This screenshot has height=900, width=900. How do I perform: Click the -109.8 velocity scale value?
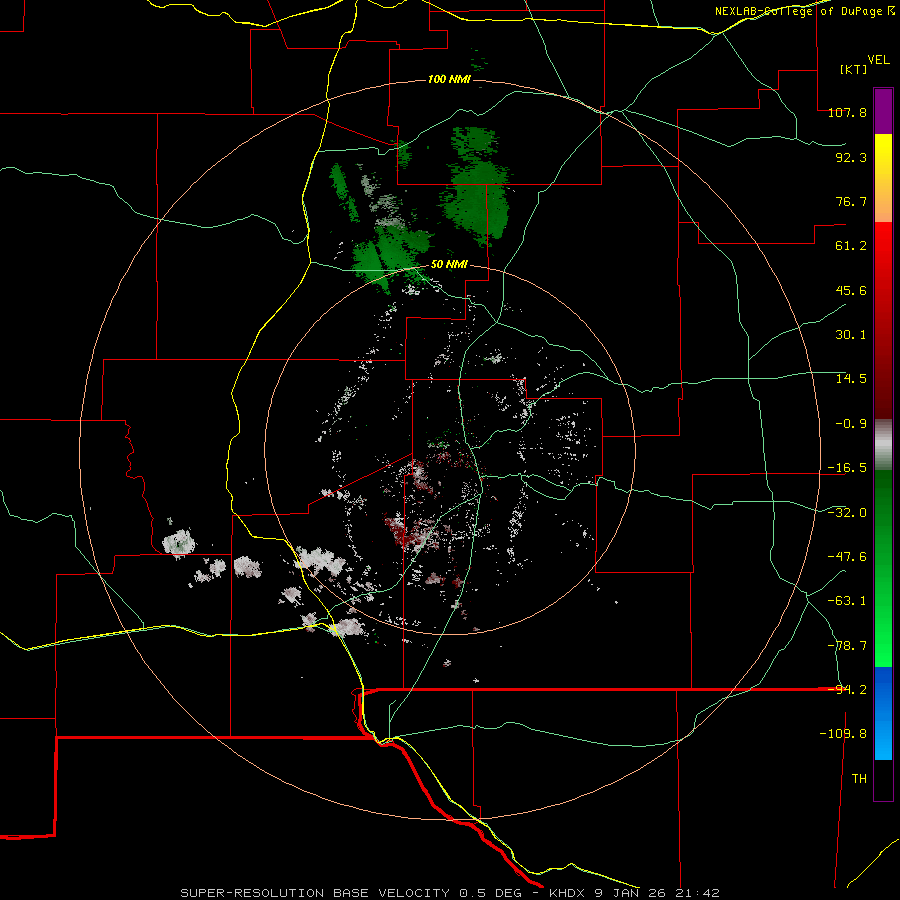point(843,734)
